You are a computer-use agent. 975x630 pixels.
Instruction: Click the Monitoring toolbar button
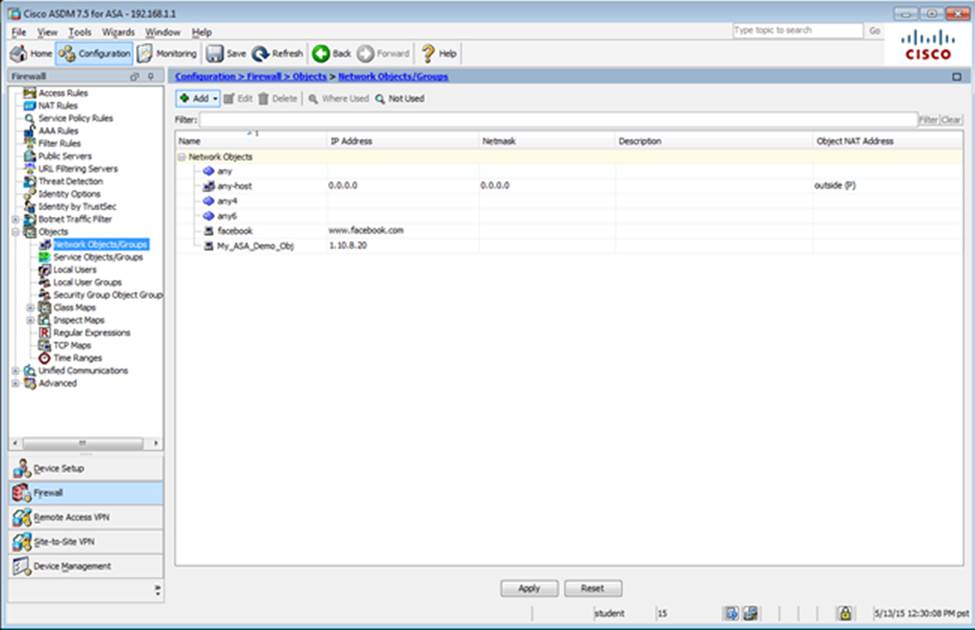pos(167,54)
